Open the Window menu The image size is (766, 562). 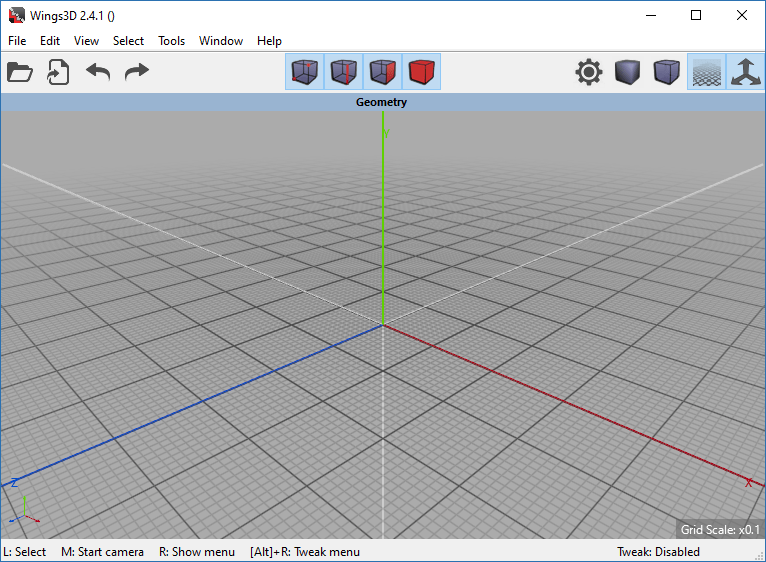click(221, 41)
